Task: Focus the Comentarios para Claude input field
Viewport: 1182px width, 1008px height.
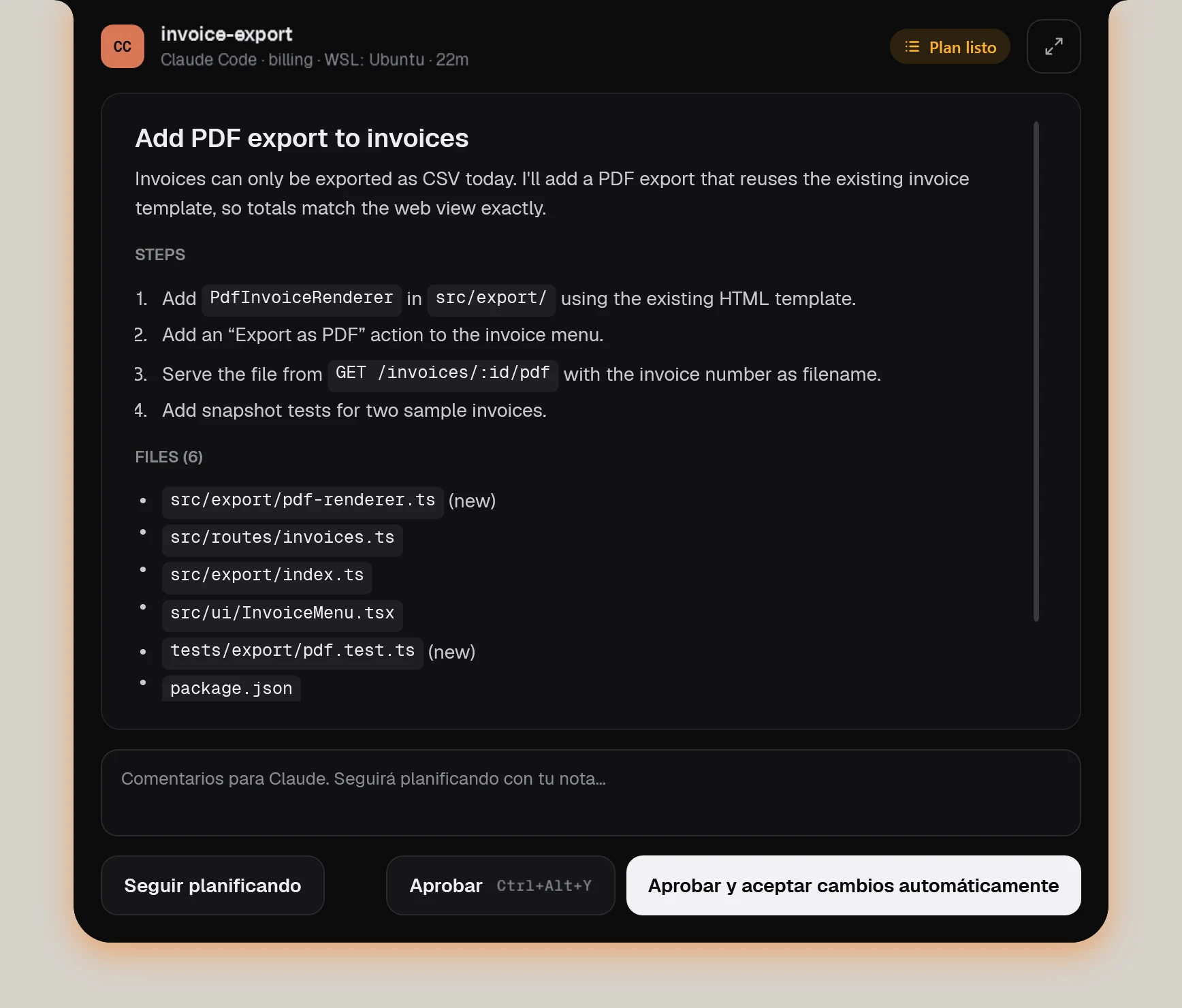Action: pos(590,793)
